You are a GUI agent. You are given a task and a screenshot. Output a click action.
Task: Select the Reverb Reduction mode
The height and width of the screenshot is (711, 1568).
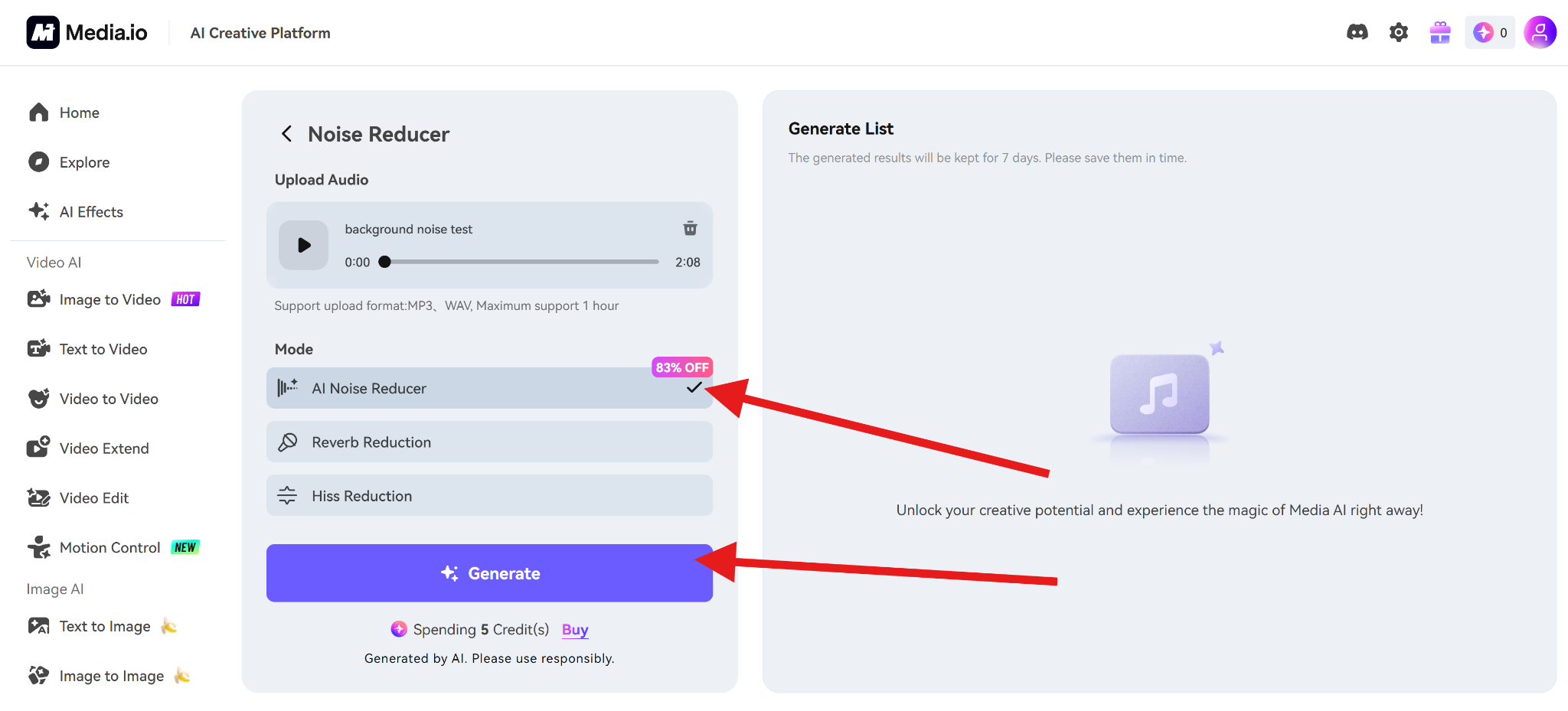click(488, 442)
